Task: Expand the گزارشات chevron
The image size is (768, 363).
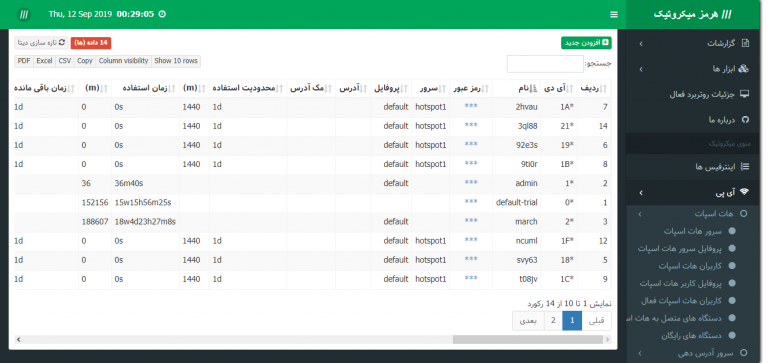Action: coord(641,44)
